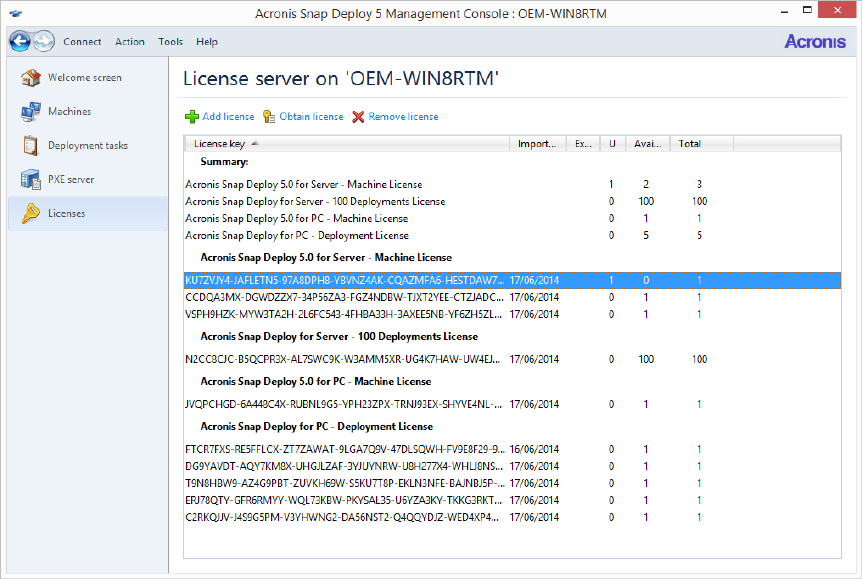The image size is (862, 579).
Task: Click the Obtain license key icon
Action: 269,117
